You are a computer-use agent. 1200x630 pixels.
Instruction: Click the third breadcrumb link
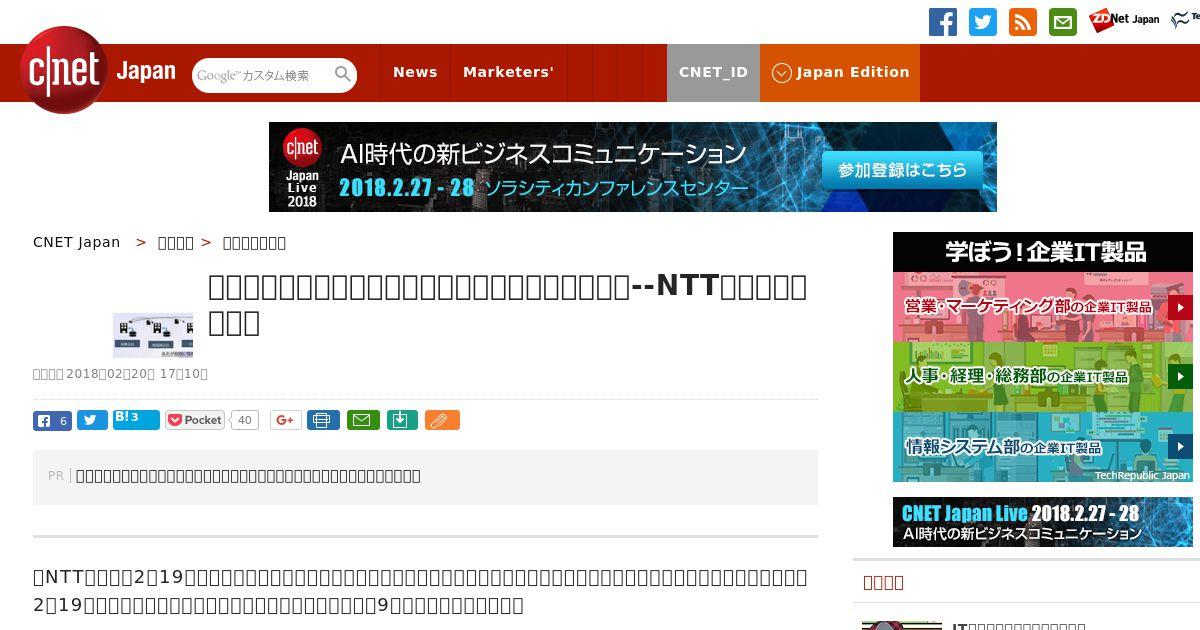pyautogui.click(x=254, y=242)
